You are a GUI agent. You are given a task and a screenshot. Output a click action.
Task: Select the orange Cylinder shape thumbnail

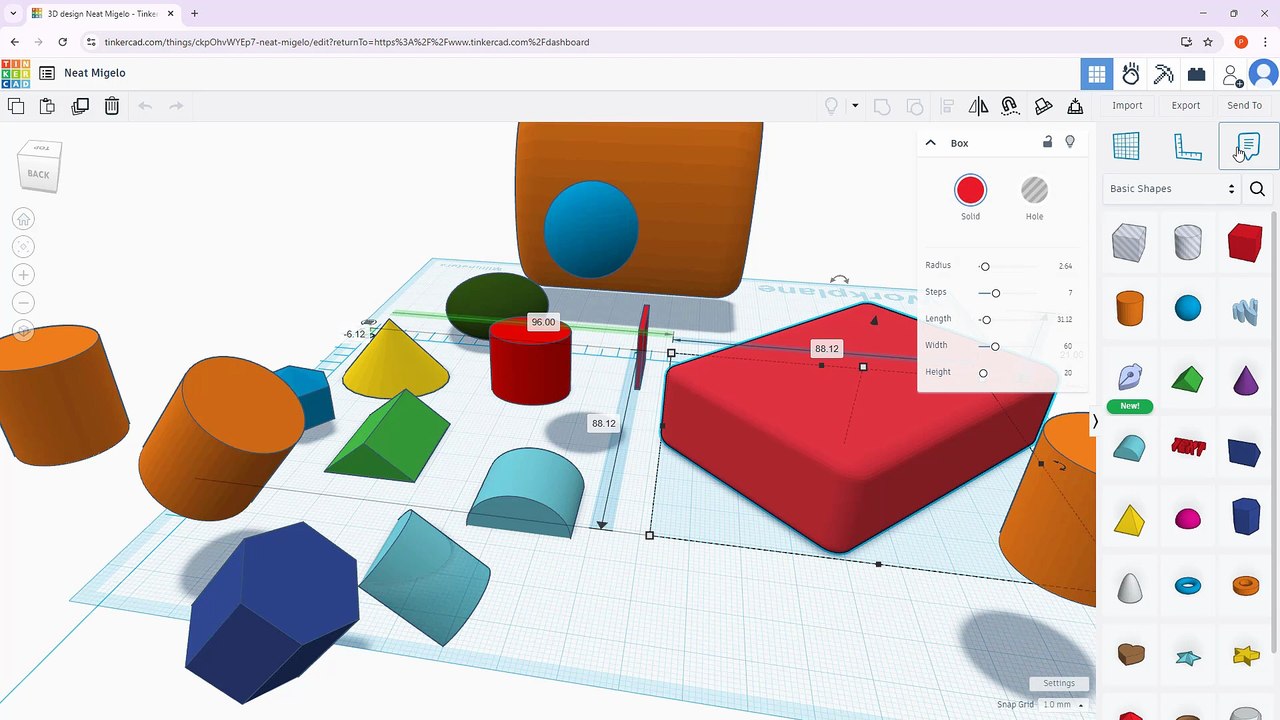(x=1129, y=308)
